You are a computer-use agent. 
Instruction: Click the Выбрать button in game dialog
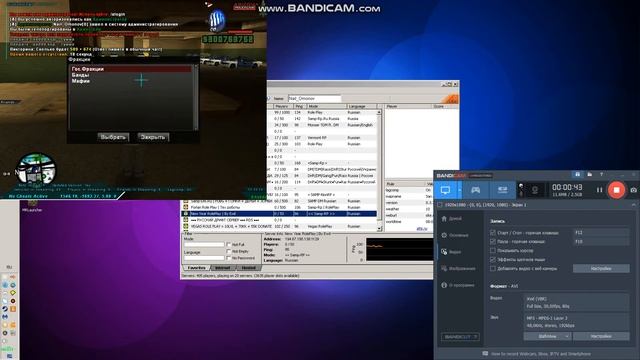(113, 137)
